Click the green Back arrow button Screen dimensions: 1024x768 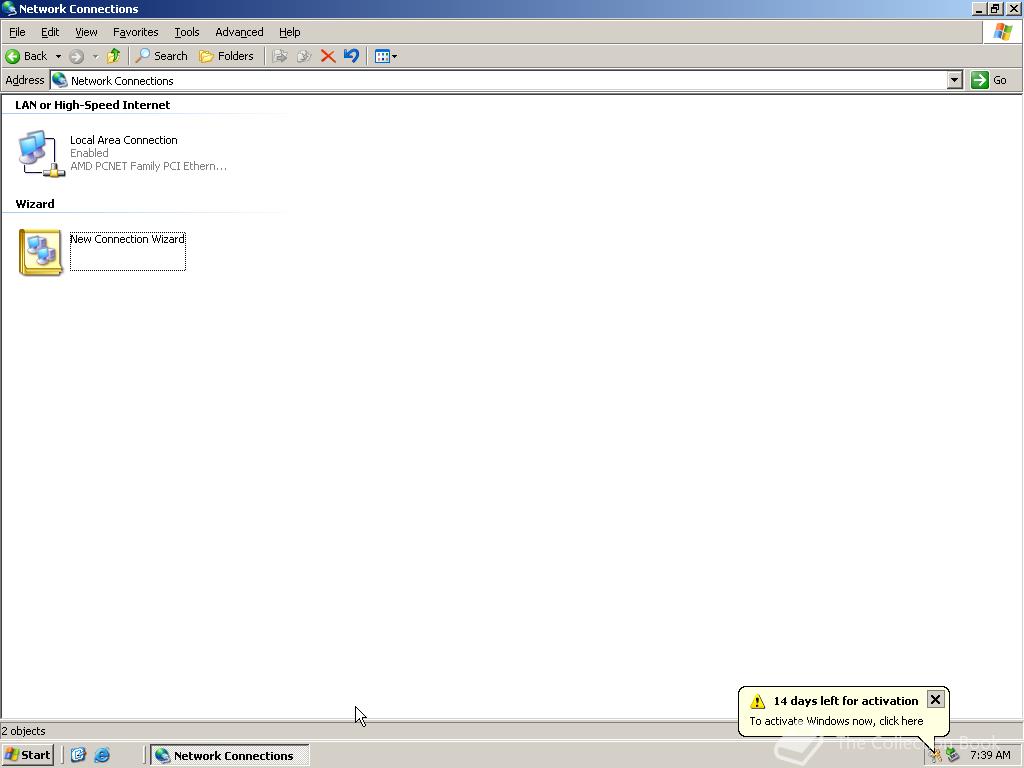(27, 56)
